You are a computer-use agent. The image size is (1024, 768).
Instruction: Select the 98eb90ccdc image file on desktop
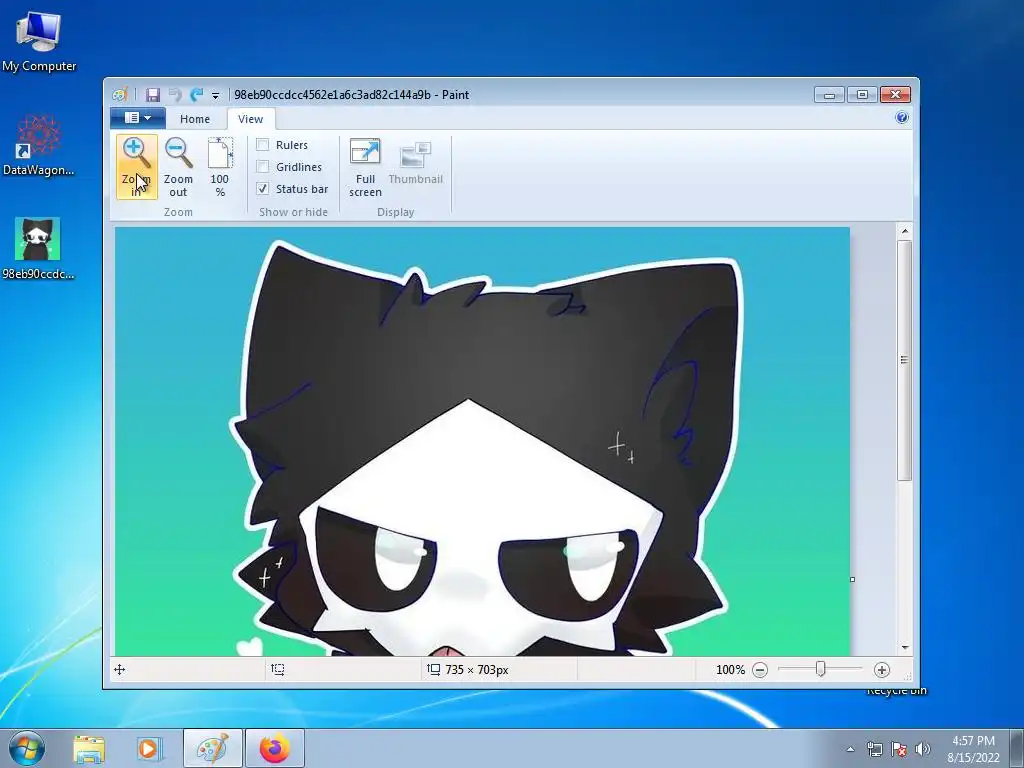(x=38, y=248)
